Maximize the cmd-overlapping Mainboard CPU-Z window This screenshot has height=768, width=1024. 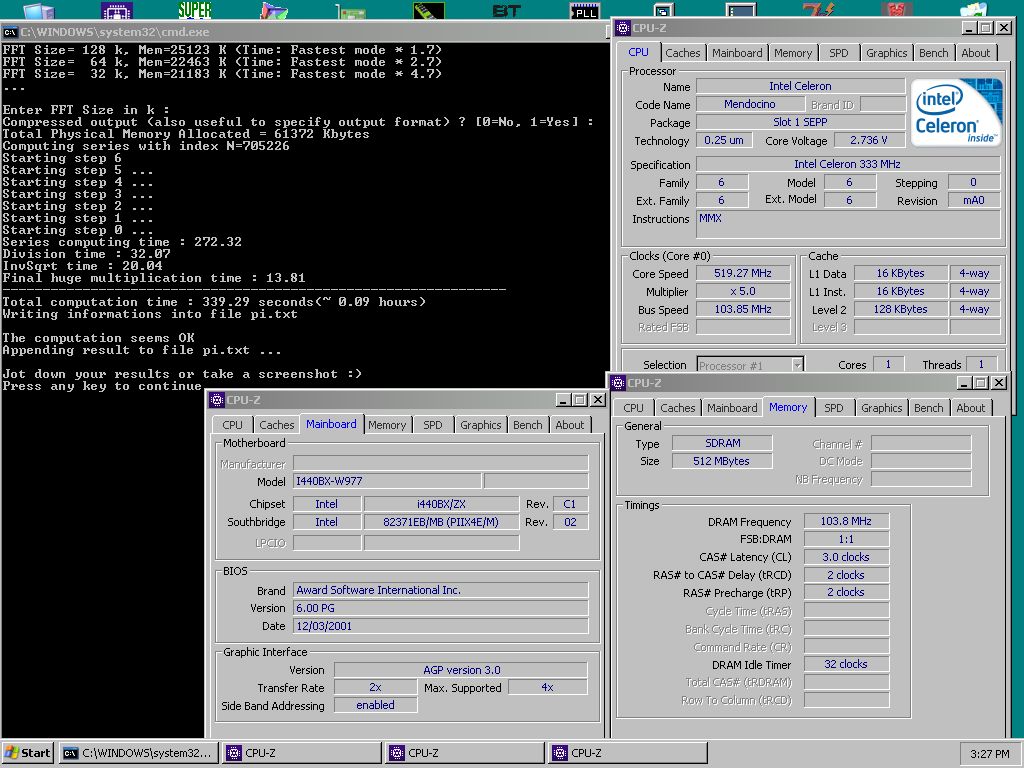coord(580,400)
